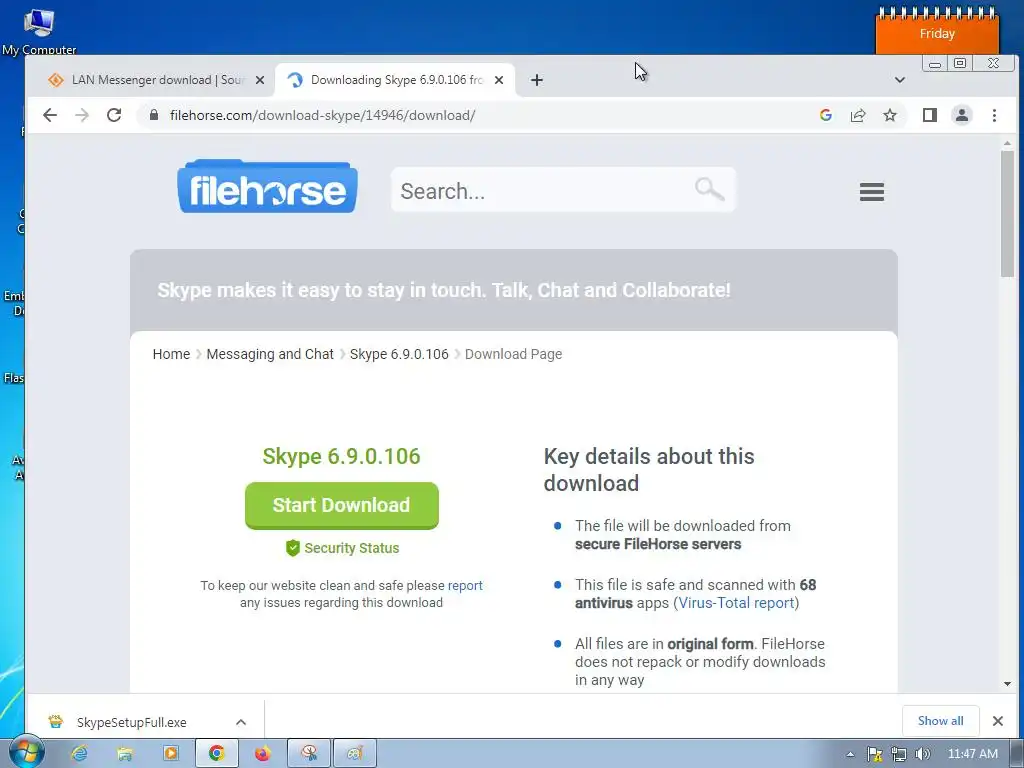Expand the SkypeSetupFull.exe download options arrow
1024x768 pixels.
click(240, 722)
